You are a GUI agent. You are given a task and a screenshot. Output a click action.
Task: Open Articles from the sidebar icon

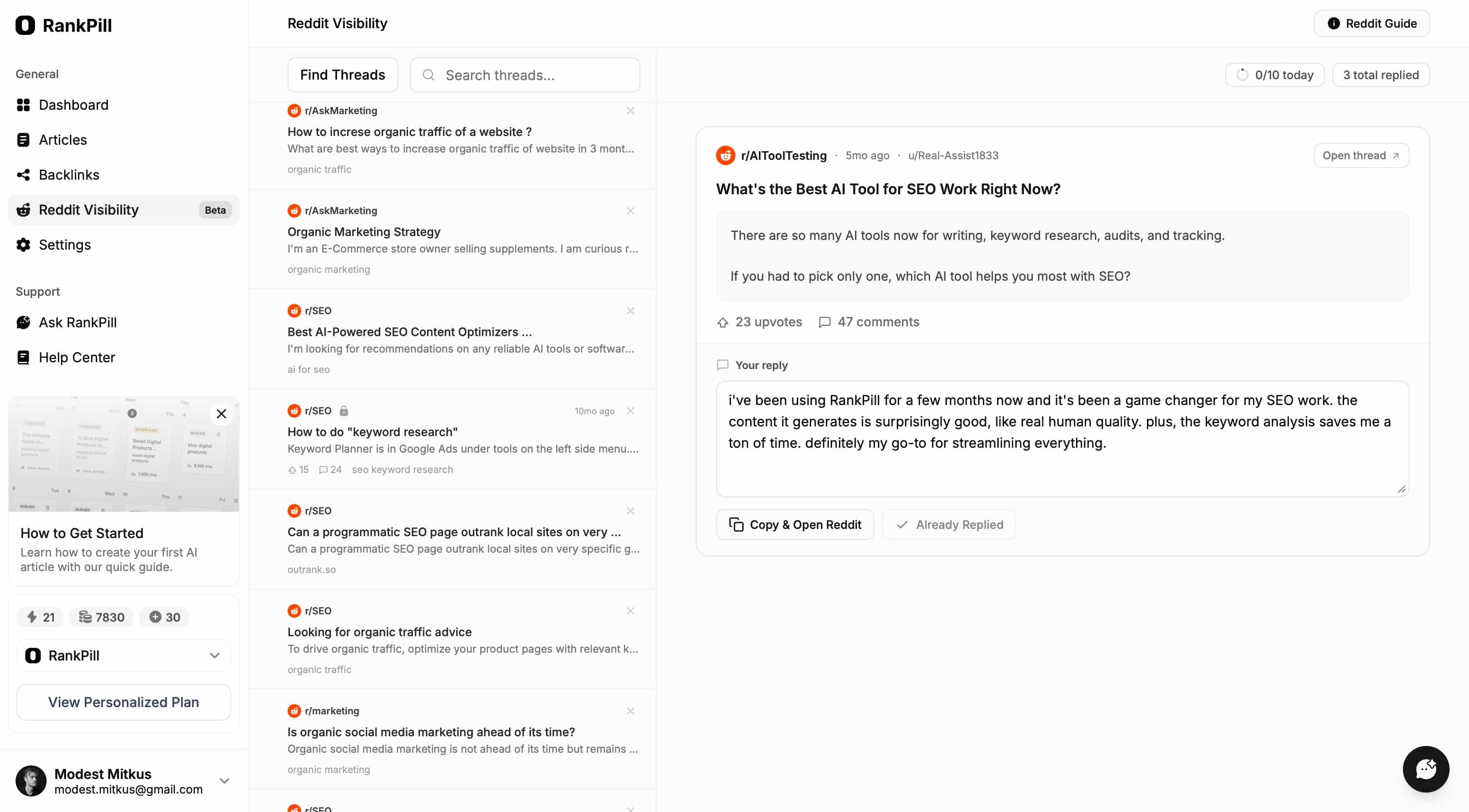(x=23, y=140)
